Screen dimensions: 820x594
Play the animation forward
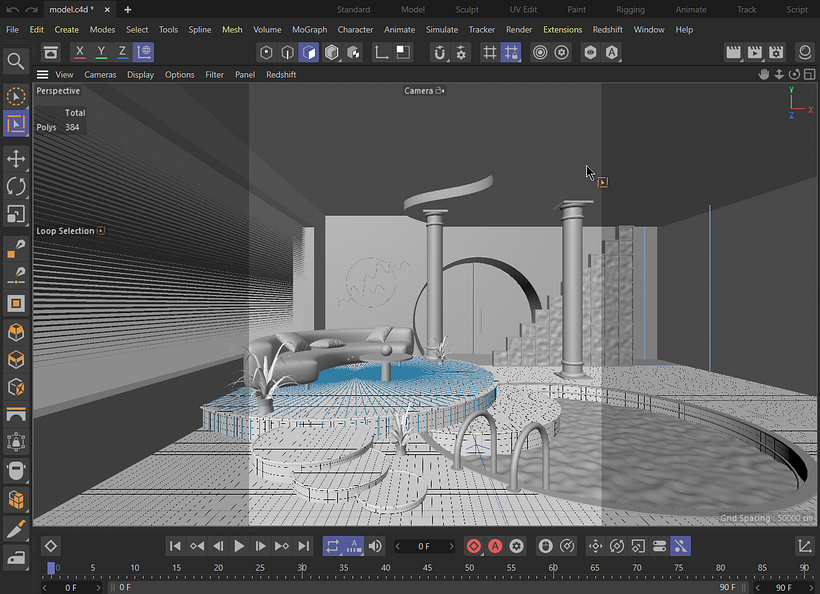239,546
